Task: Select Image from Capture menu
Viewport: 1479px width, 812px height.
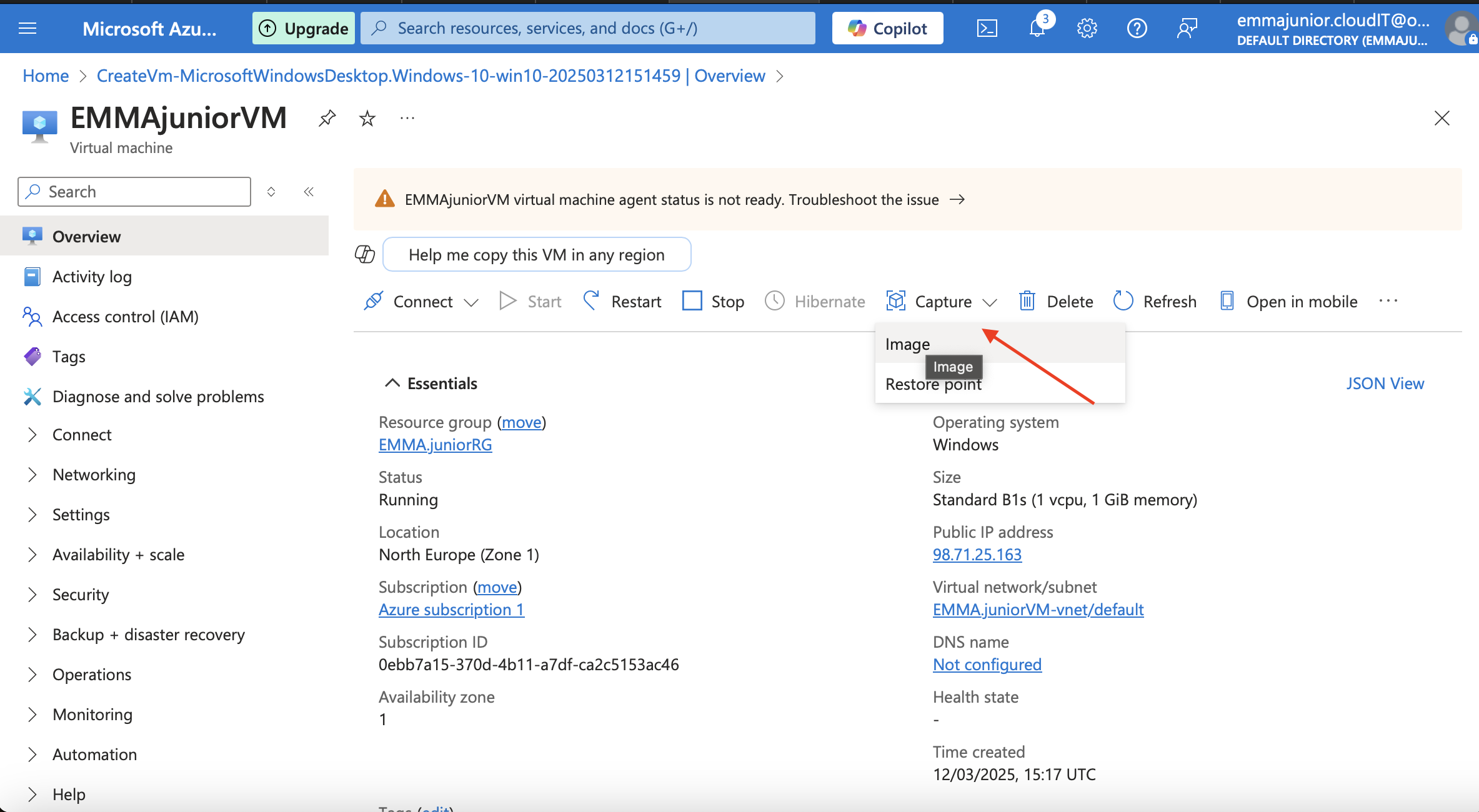Action: (1000, 344)
